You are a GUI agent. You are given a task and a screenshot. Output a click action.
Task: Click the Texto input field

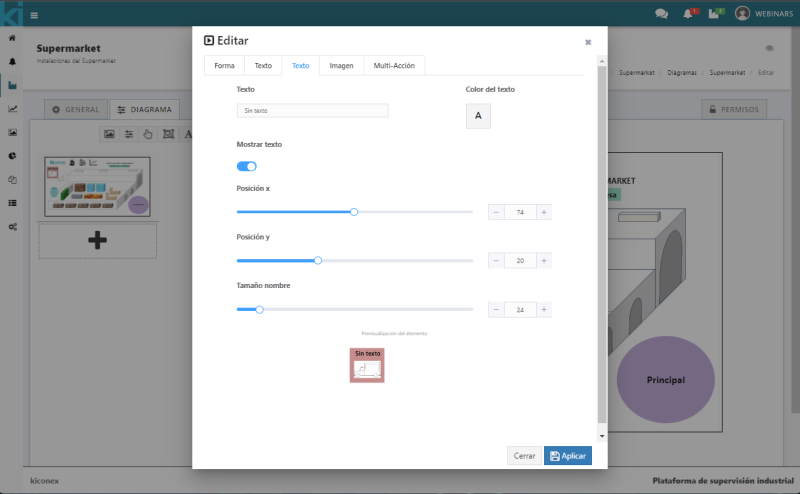coord(312,111)
